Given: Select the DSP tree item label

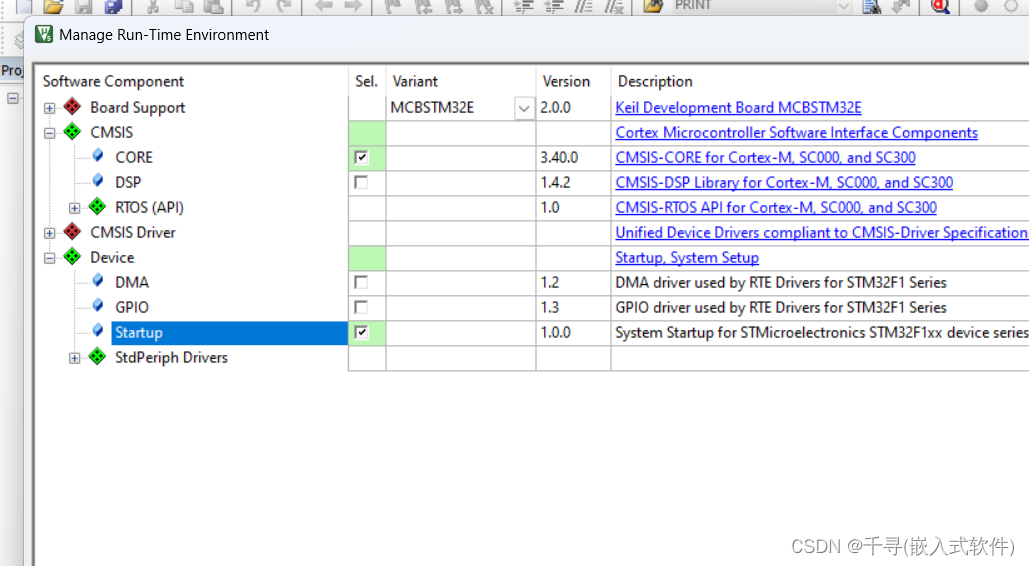Looking at the screenshot, I should tap(128, 183).
